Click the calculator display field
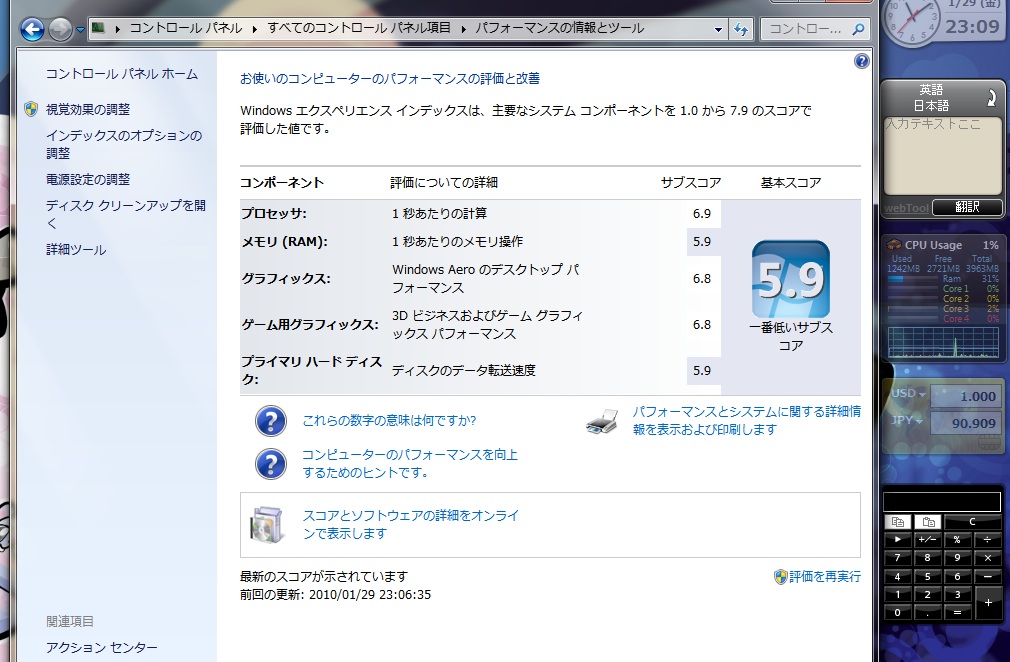This screenshot has height=662, width=1010. tap(942, 502)
